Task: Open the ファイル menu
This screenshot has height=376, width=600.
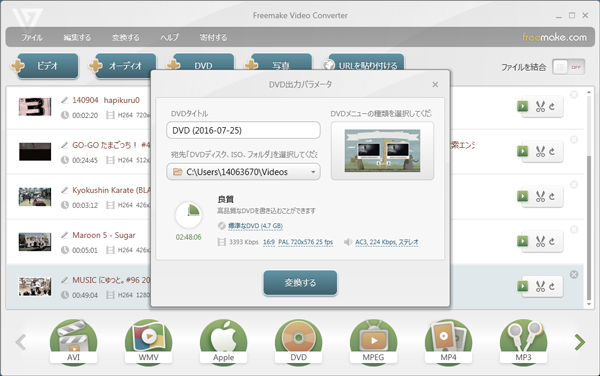Action: click(32, 37)
